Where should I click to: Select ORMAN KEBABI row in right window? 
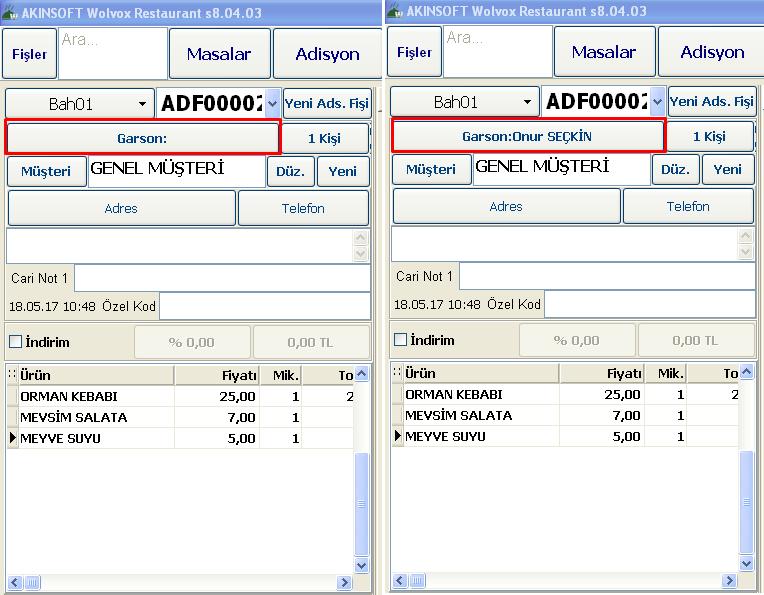pos(565,394)
